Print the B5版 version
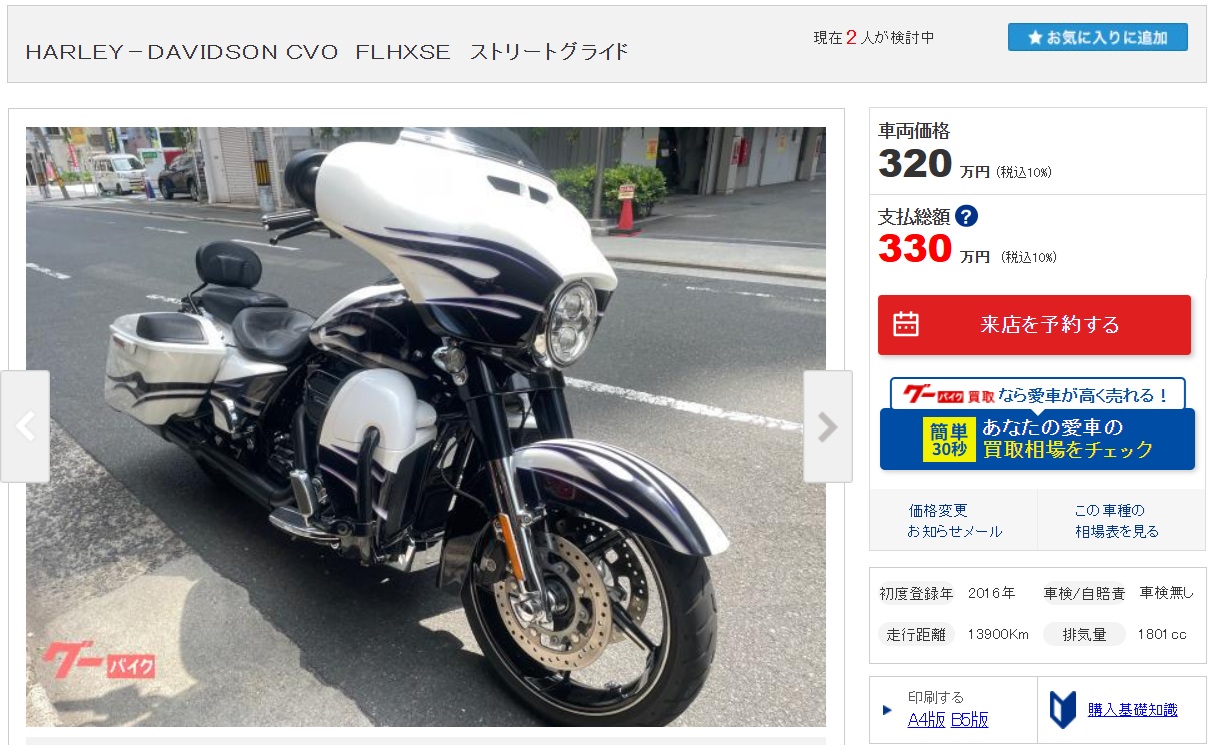1208x745 pixels. (x=969, y=719)
